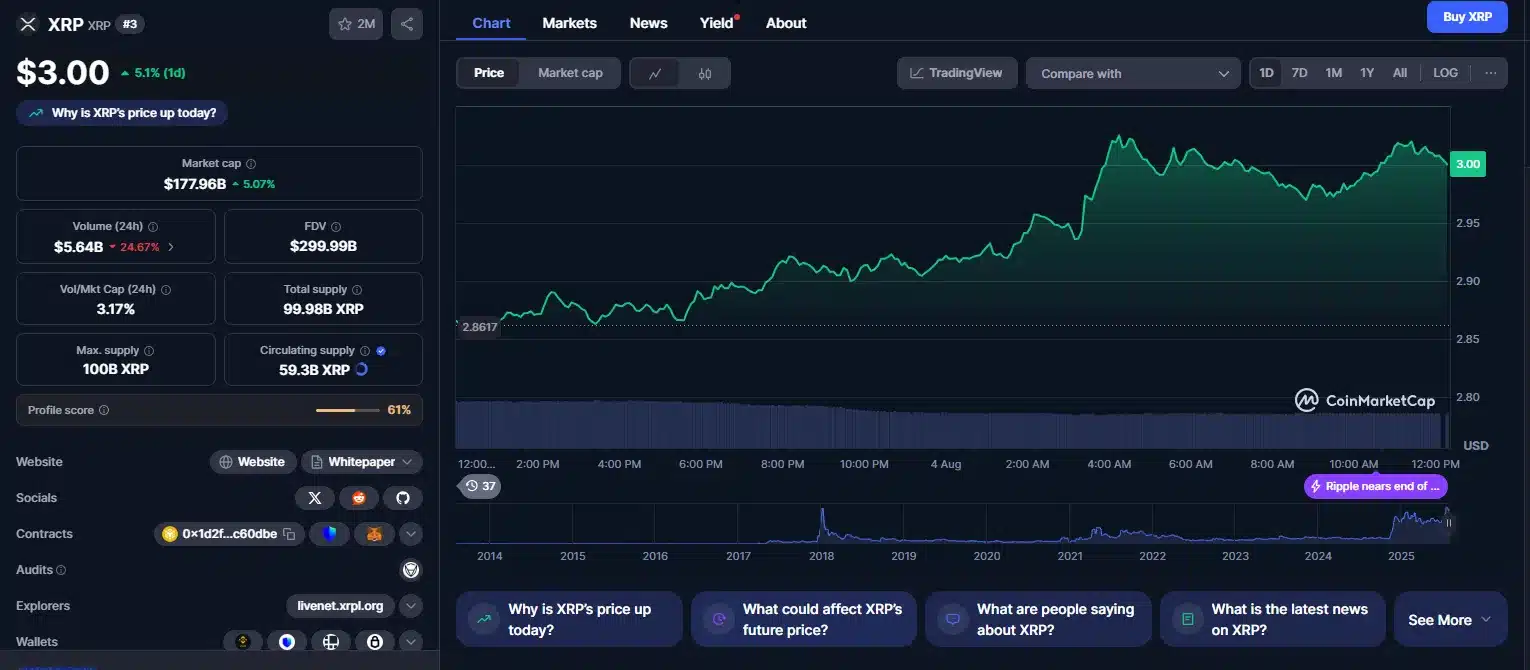This screenshot has height=670, width=1530.
Task: Click the share icon button
Action: 407,24
